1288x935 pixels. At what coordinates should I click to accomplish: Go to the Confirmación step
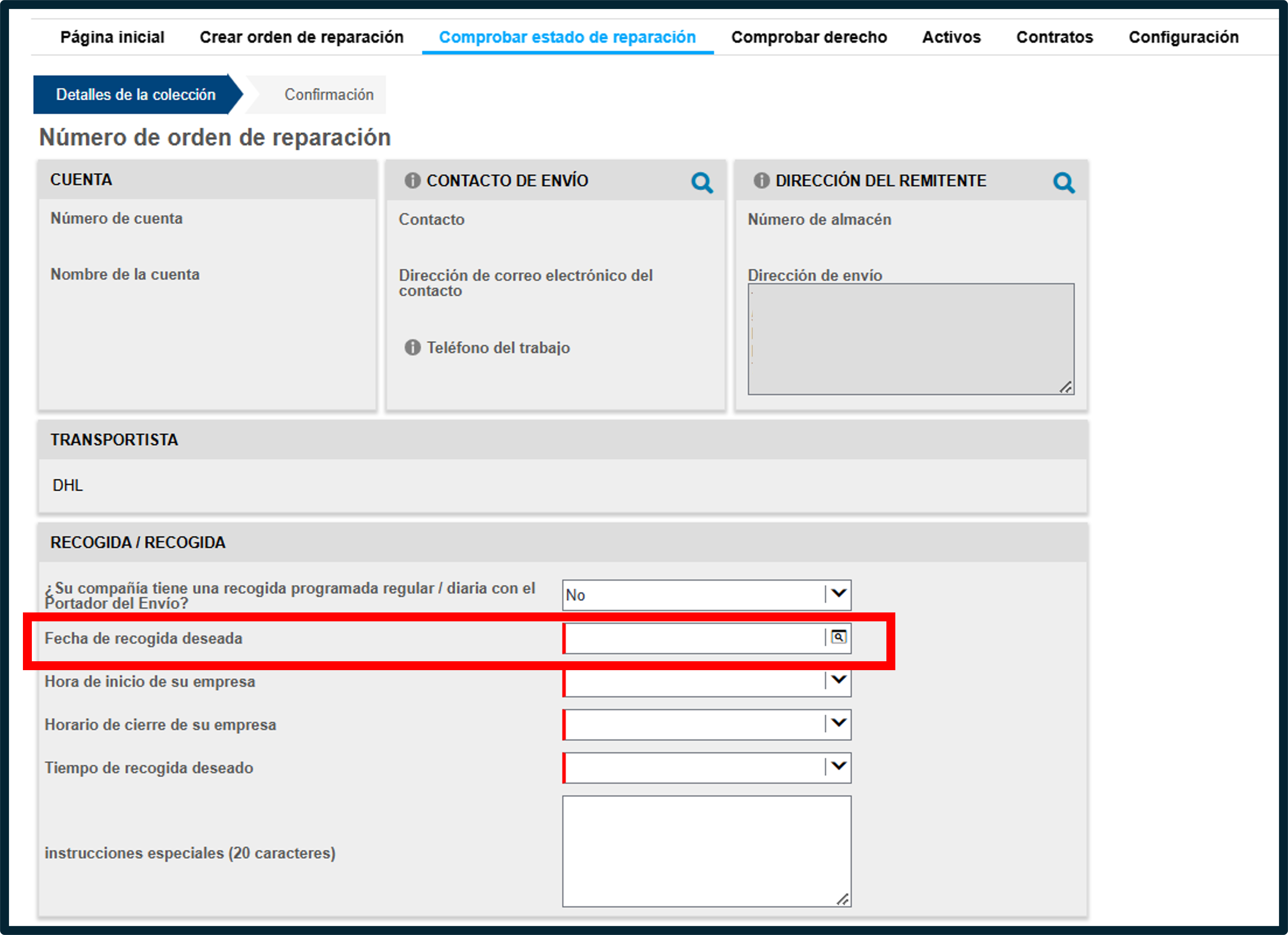(x=329, y=95)
